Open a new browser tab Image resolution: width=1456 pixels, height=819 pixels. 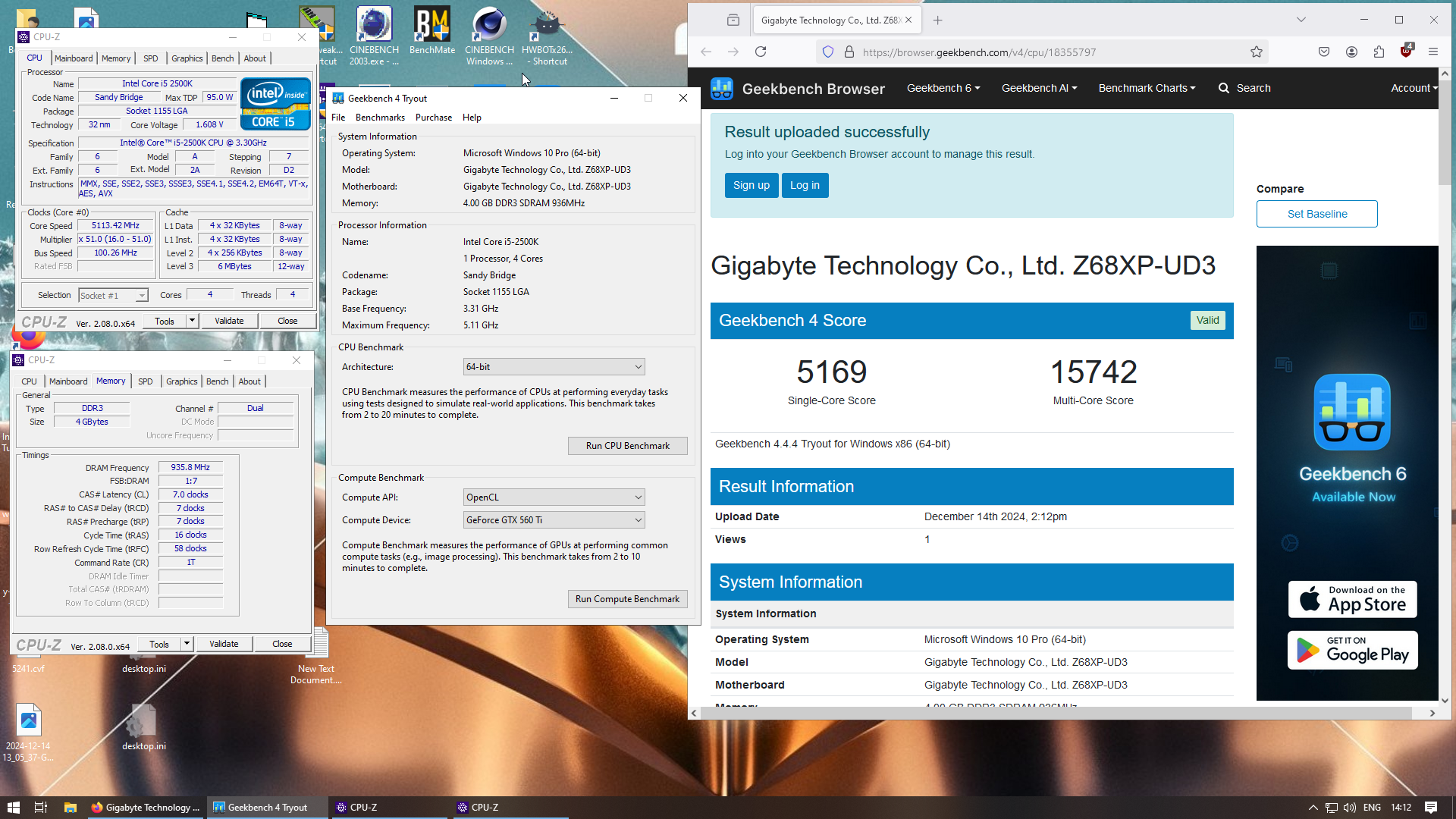(937, 20)
